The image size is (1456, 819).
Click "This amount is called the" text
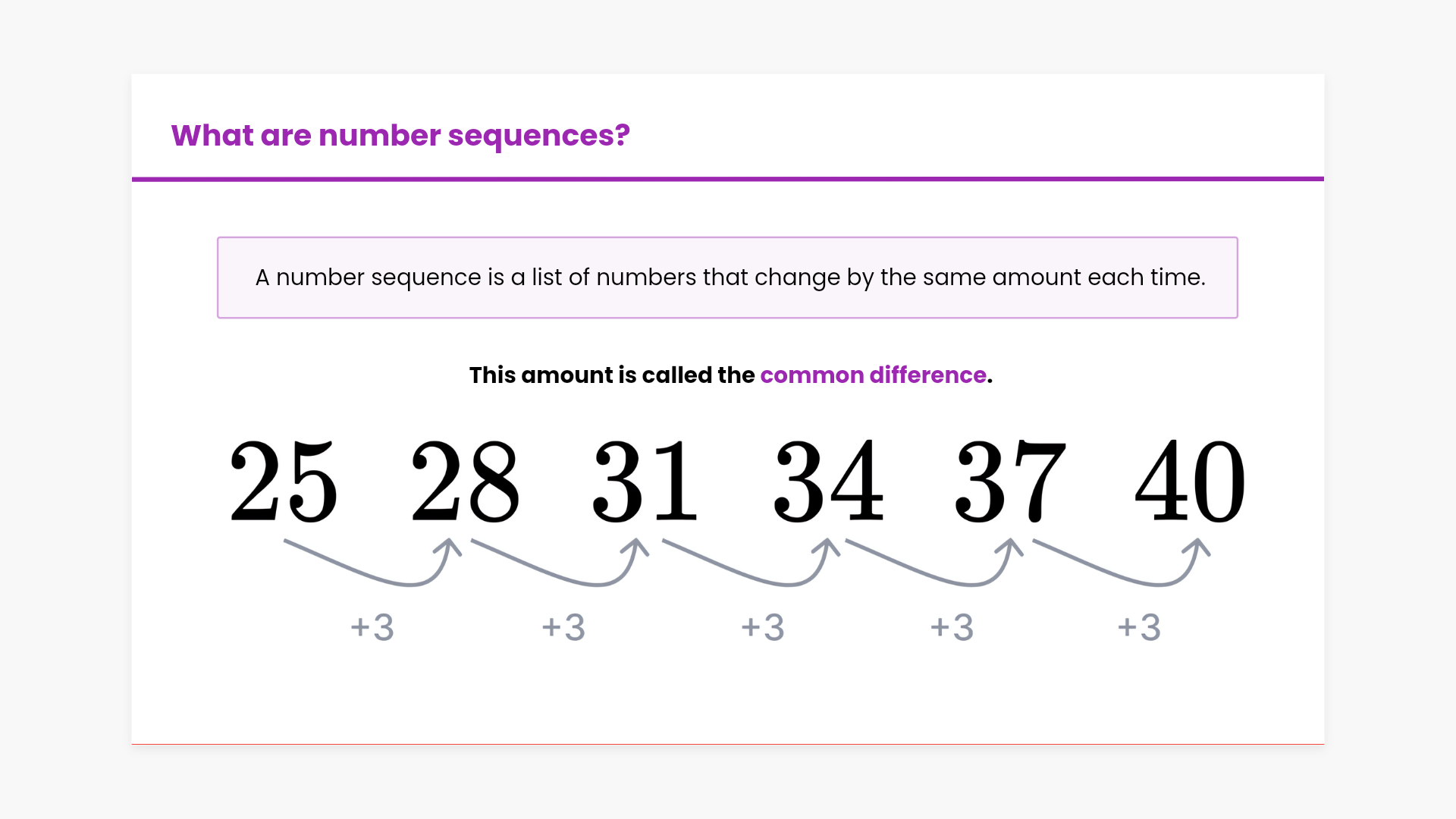[612, 375]
